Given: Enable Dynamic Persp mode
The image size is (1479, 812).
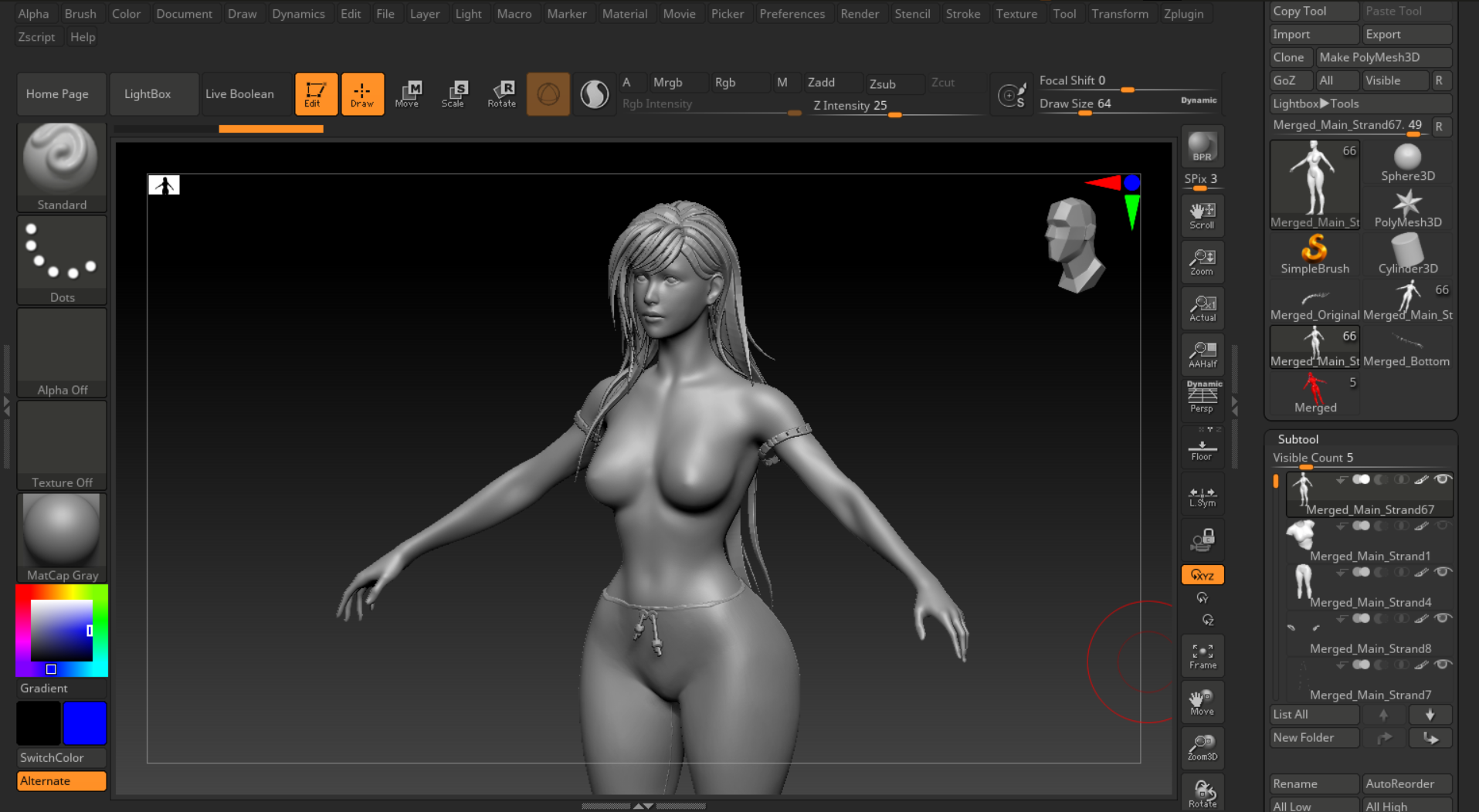Looking at the screenshot, I should click(1202, 397).
